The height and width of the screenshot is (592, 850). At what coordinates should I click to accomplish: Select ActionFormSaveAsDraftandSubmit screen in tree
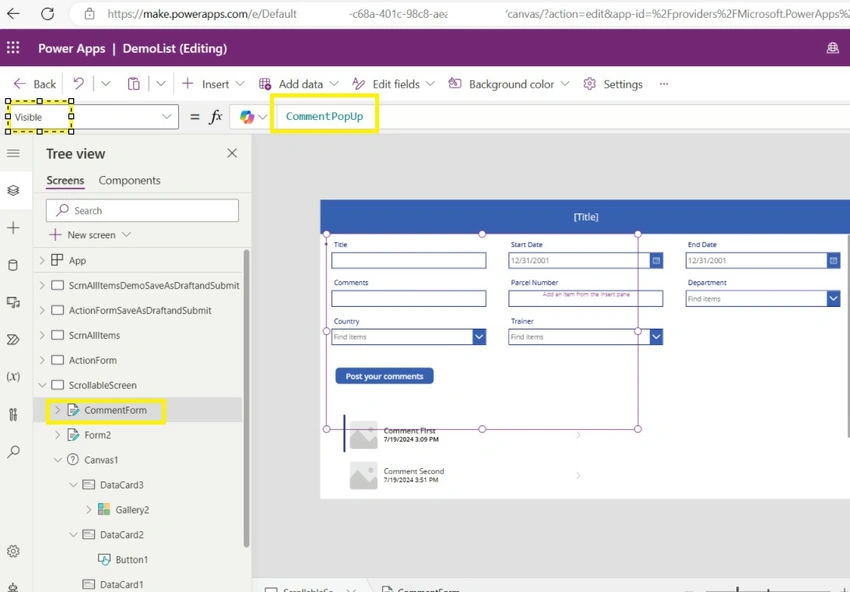[x=140, y=310]
